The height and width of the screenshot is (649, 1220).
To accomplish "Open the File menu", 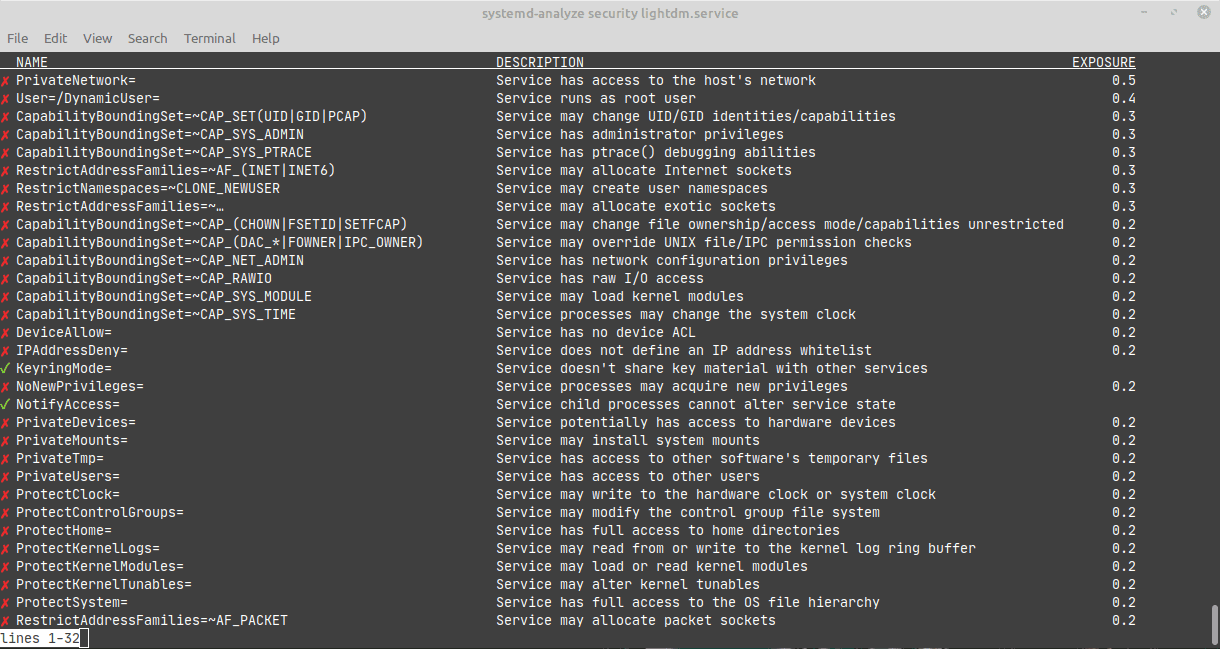I will pos(17,38).
